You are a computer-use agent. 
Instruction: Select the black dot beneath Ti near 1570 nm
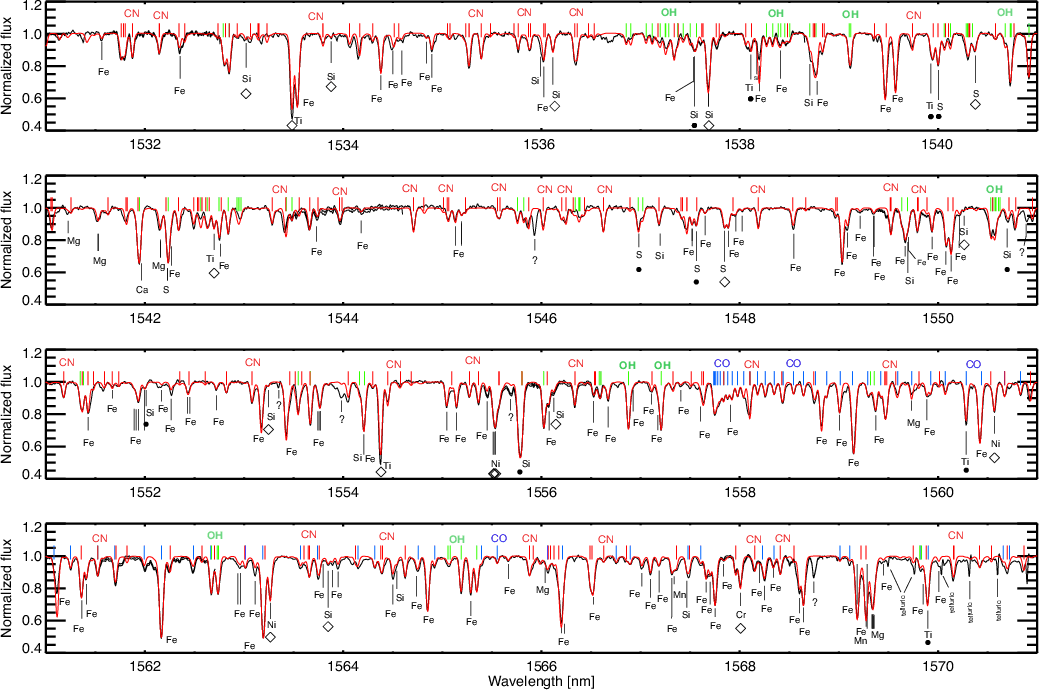click(x=928, y=643)
